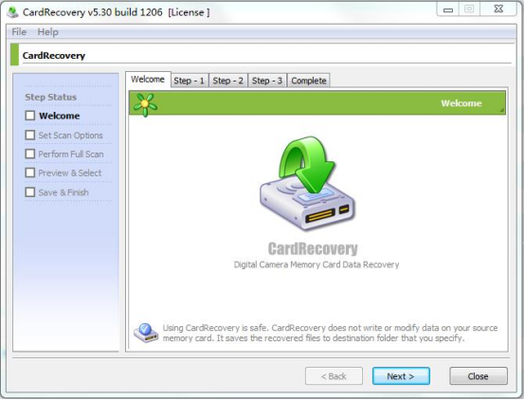Click the Close button at bottom
Image resolution: width=525 pixels, height=400 pixels.
pyautogui.click(x=478, y=376)
